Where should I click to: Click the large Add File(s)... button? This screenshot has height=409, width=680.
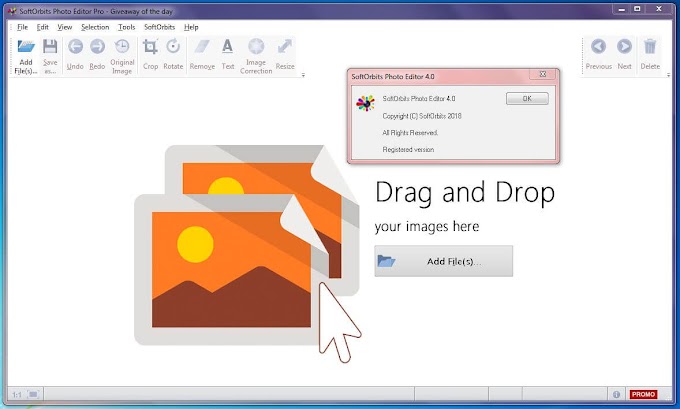click(x=444, y=261)
